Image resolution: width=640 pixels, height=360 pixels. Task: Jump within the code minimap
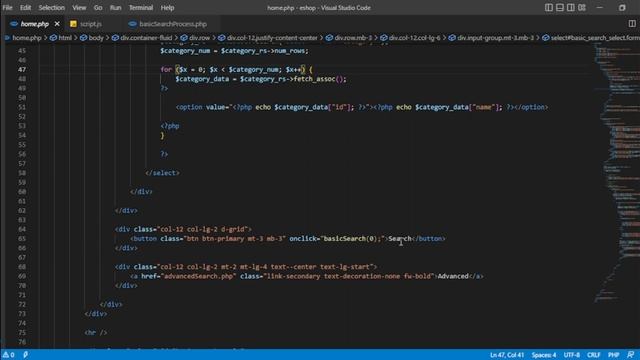(x=616, y=173)
